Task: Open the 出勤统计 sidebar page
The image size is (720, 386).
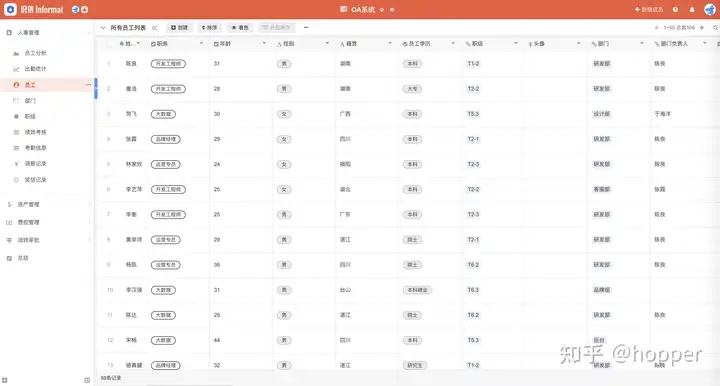Action: pyautogui.click(x=47, y=69)
